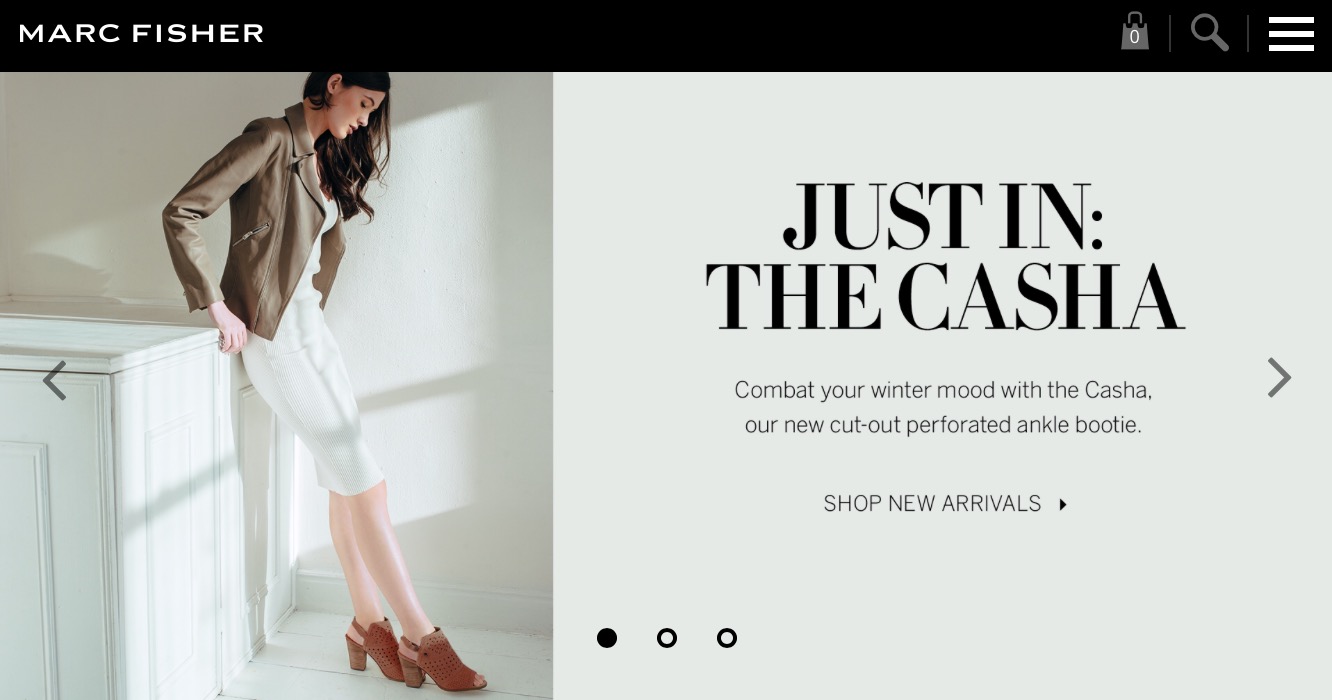Click the cart item count "0"
Viewport: 1332px width, 700px height.
coord(1134,37)
